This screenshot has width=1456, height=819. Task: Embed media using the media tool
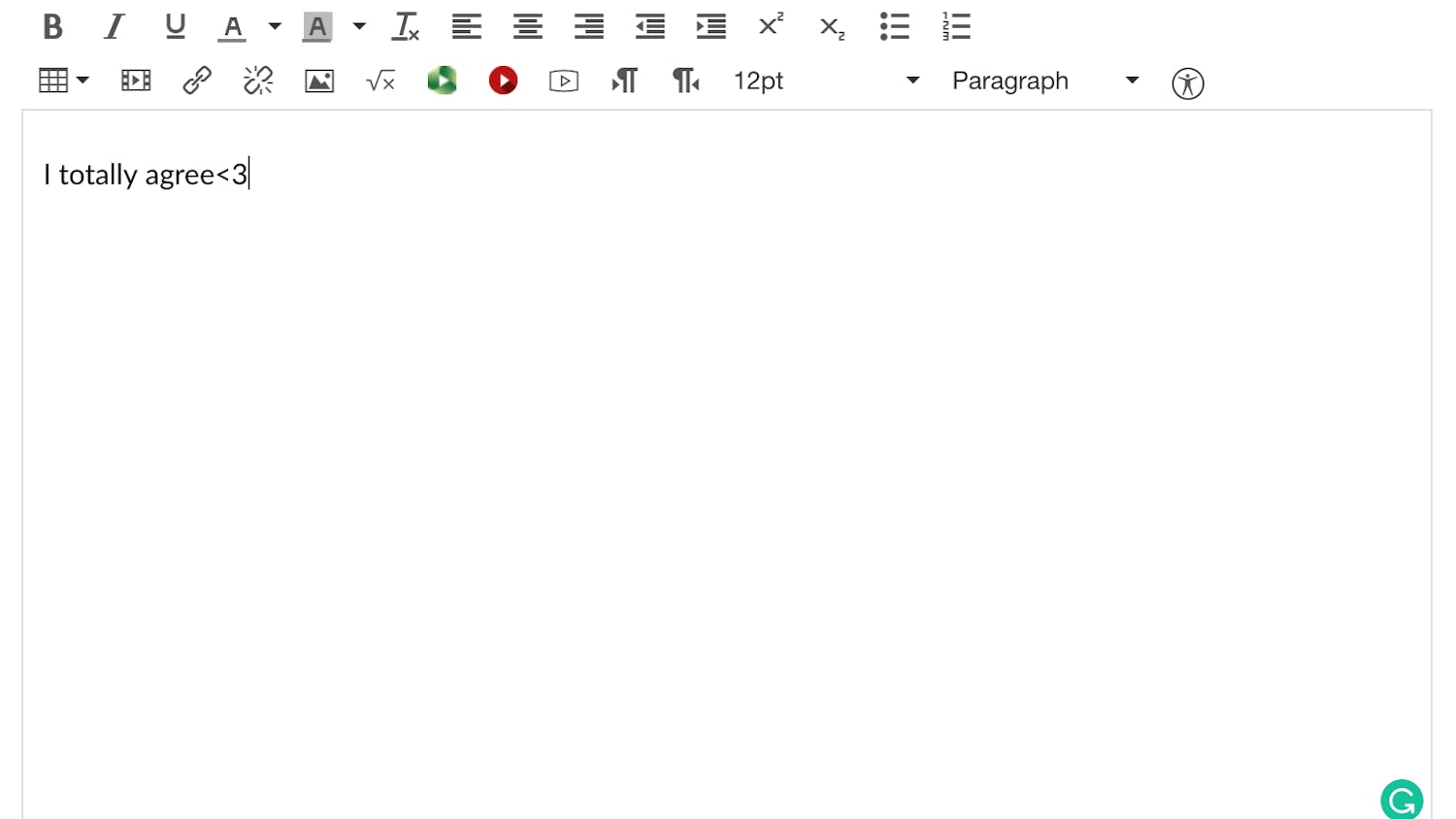(135, 81)
